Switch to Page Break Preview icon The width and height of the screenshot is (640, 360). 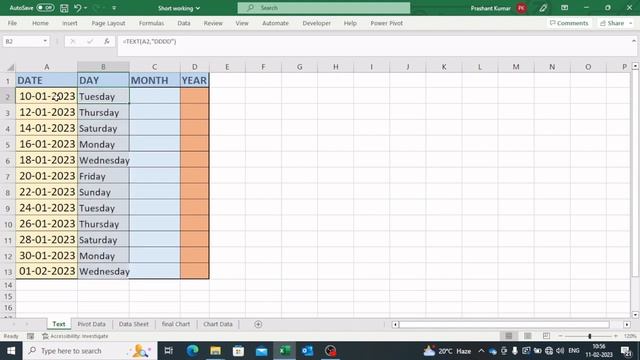pyautogui.click(x=546, y=336)
